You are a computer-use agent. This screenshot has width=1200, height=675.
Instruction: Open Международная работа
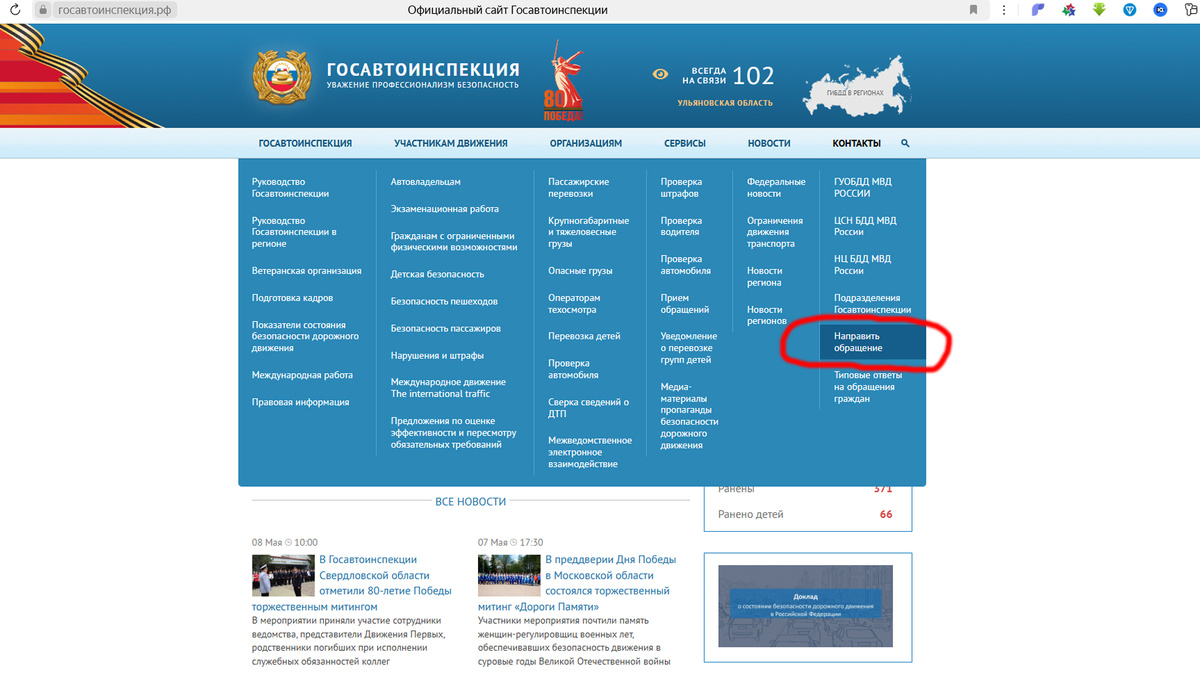click(x=302, y=375)
